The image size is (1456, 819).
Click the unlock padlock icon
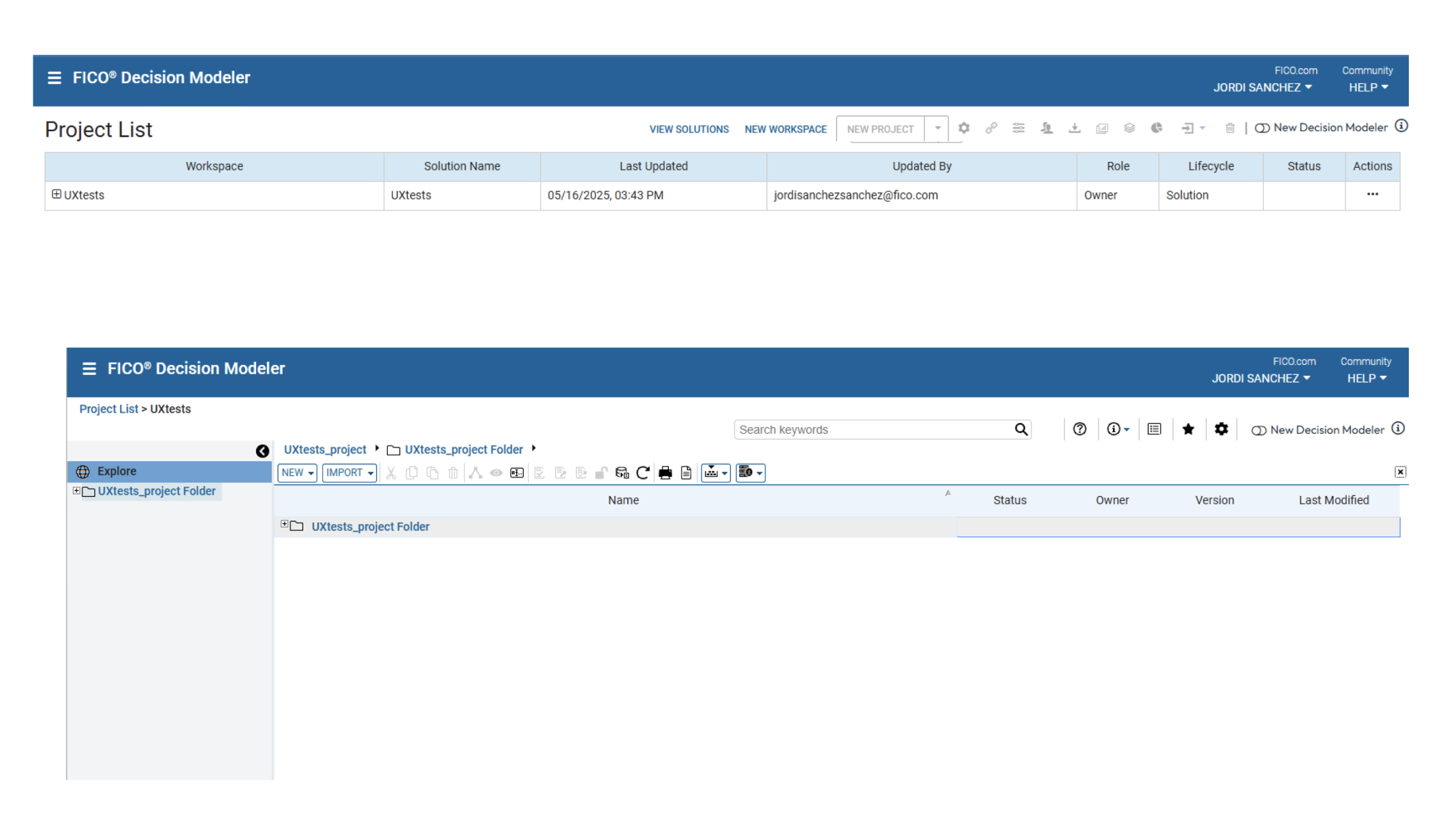601,473
